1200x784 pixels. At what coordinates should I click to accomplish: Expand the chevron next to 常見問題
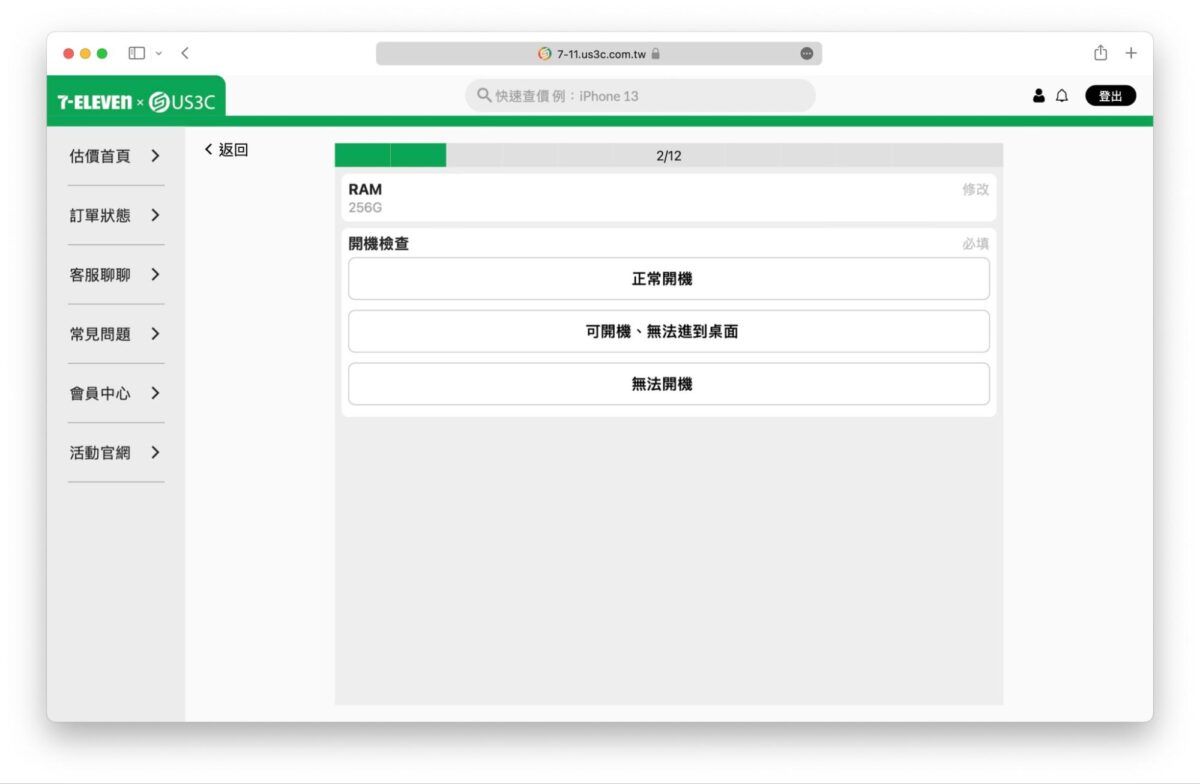(155, 334)
